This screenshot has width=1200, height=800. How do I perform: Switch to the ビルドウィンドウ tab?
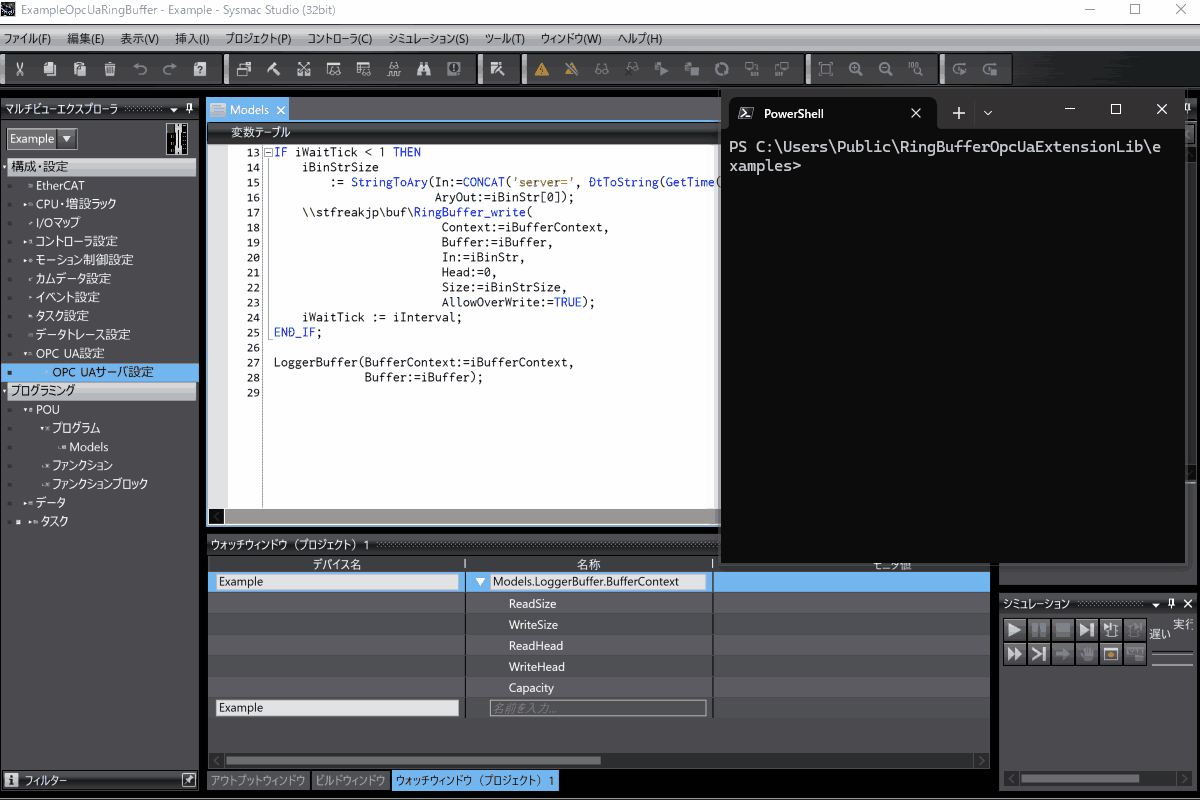click(350, 780)
